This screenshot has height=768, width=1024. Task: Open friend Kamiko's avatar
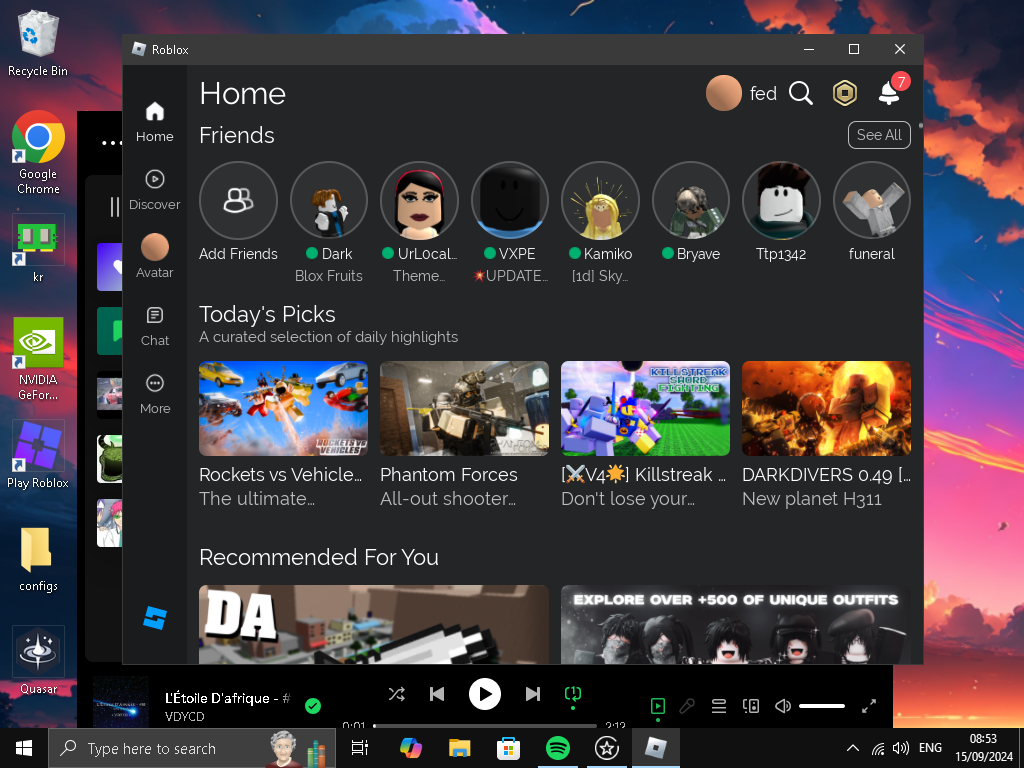600,200
